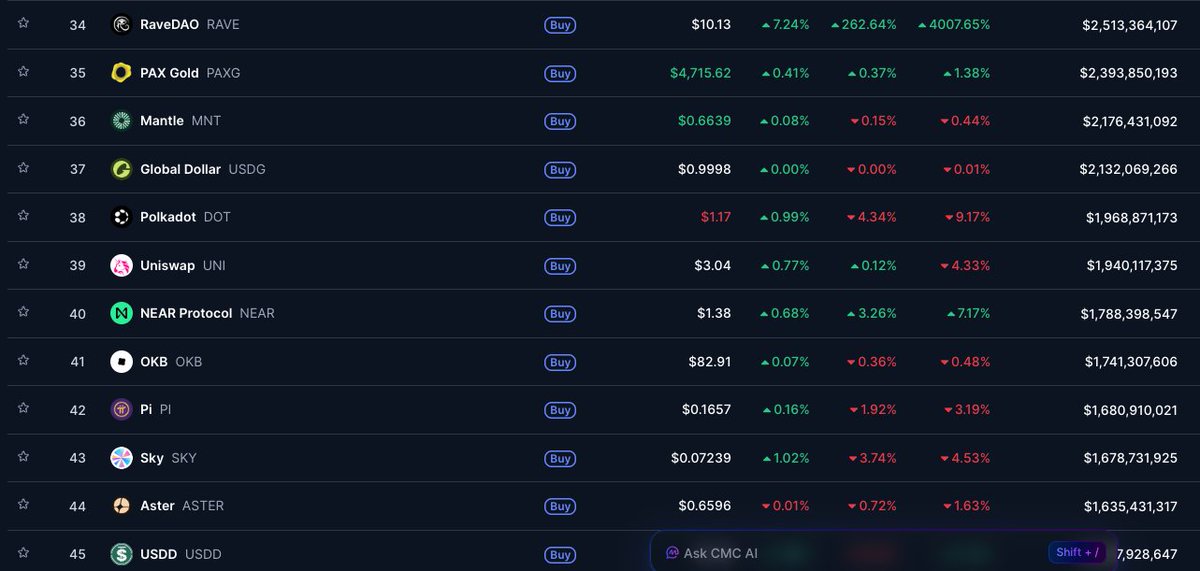Screen dimensions: 1200x571
Task: Open the OKB coin page
Action: (171, 362)
